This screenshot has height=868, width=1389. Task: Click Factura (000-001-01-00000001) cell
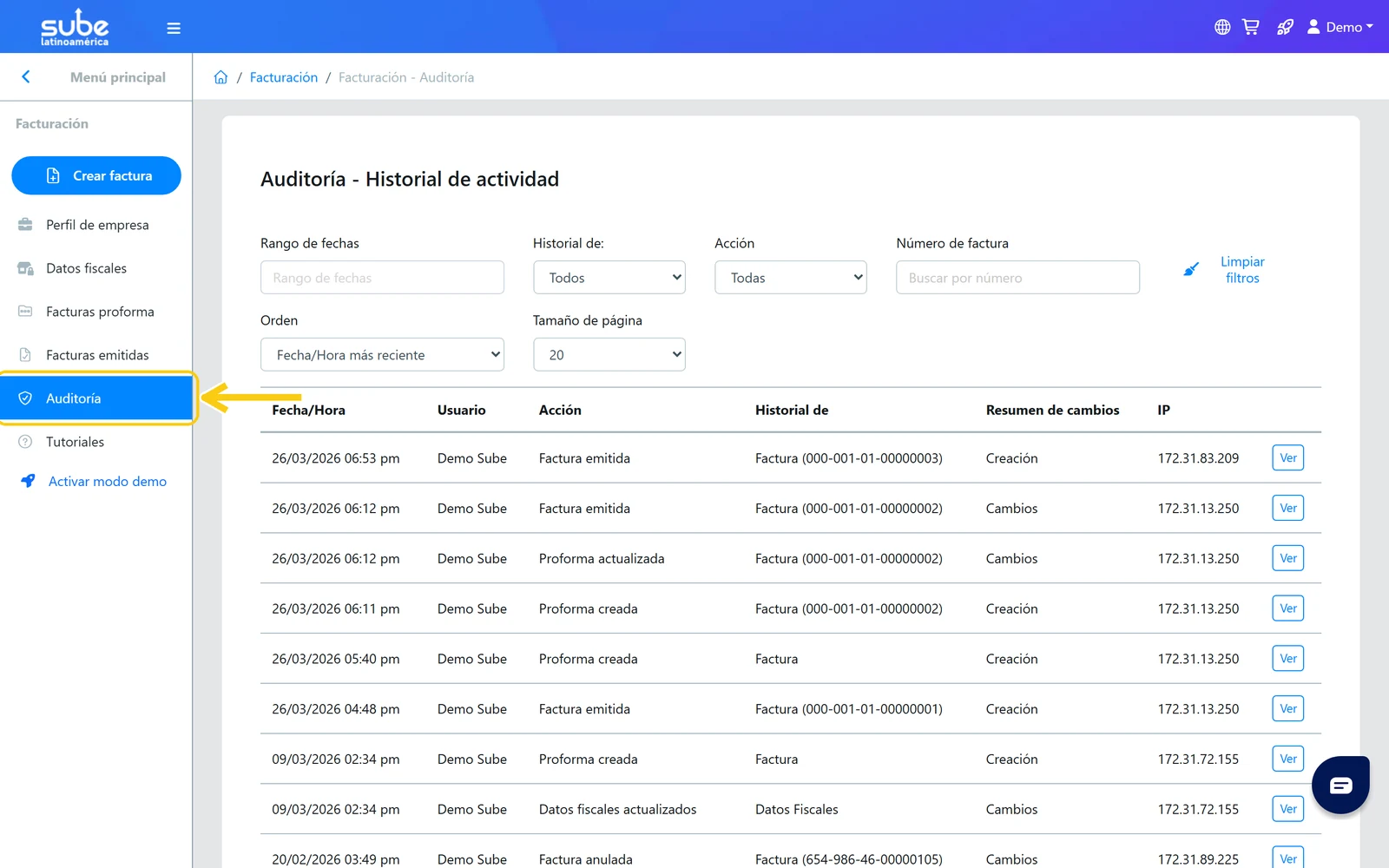pyautogui.click(x=849, y=709)
